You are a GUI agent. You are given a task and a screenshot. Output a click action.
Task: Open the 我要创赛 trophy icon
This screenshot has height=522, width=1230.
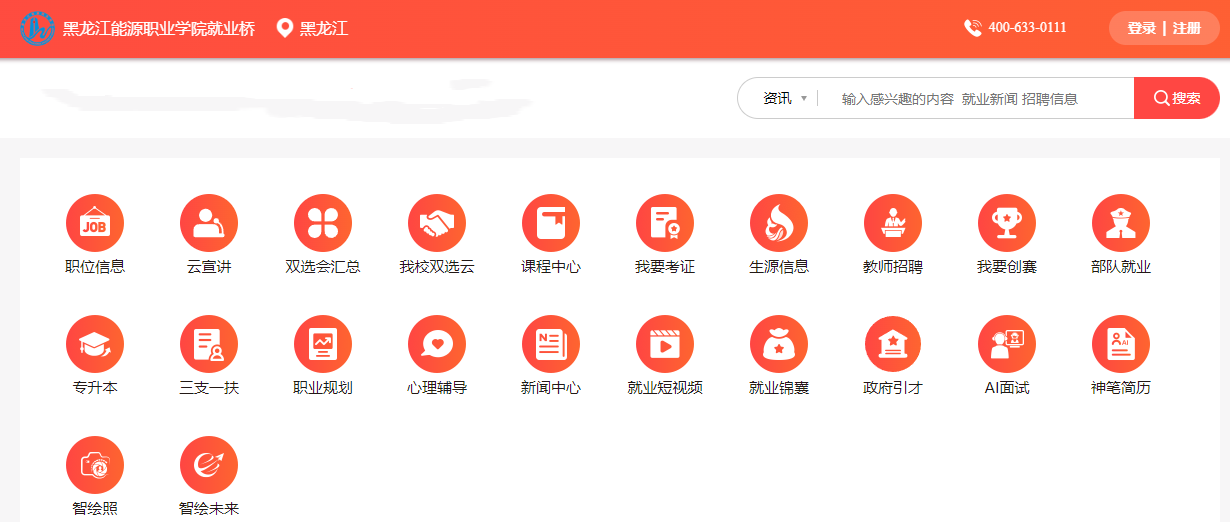pyautogui.click(x=1006, y=224)
